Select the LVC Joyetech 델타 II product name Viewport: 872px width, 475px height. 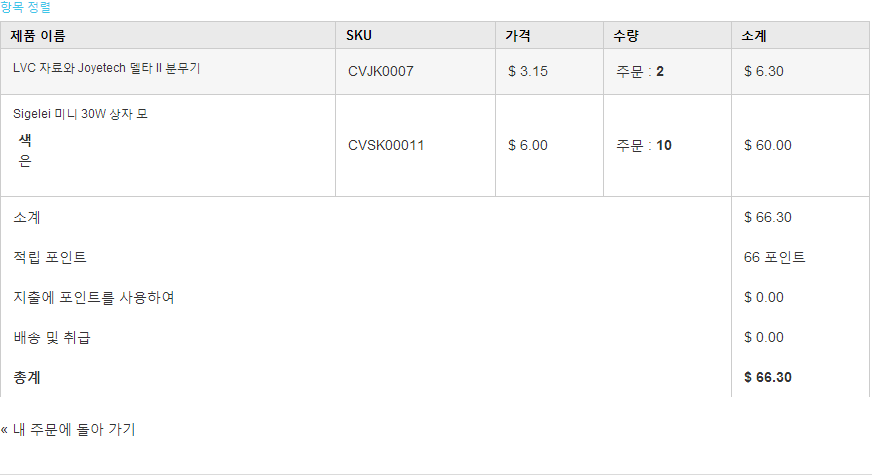coord(112,68)
